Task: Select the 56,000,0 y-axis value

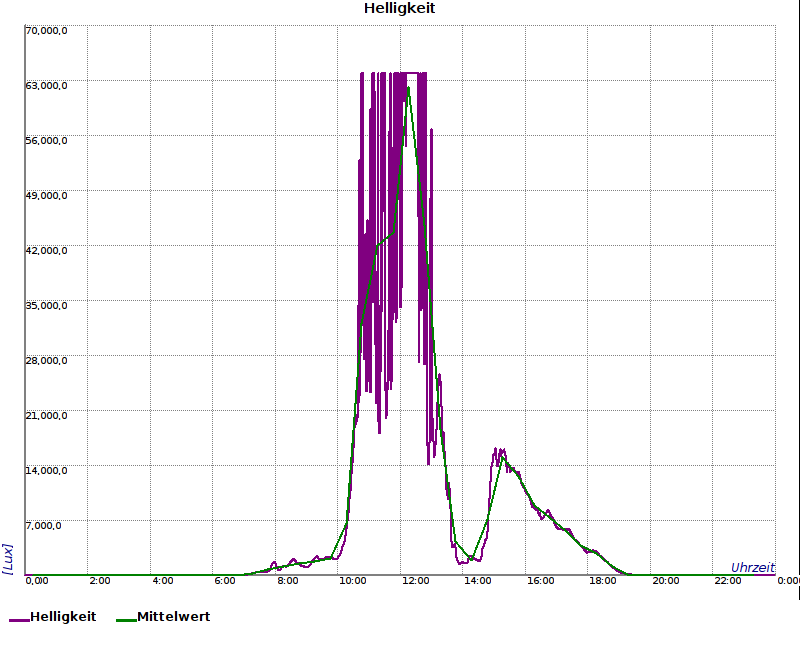Action: click(46, 141)
